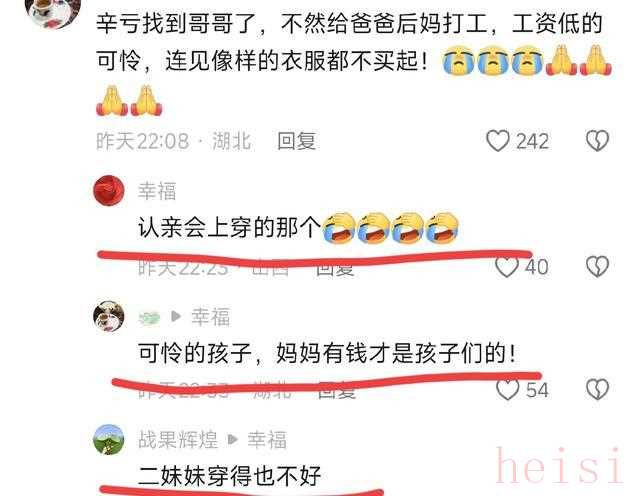Viewport: 640px width, 496px height.
Task: Open the avatar next to reply arrow 幸福
Action: pos(109,316)
